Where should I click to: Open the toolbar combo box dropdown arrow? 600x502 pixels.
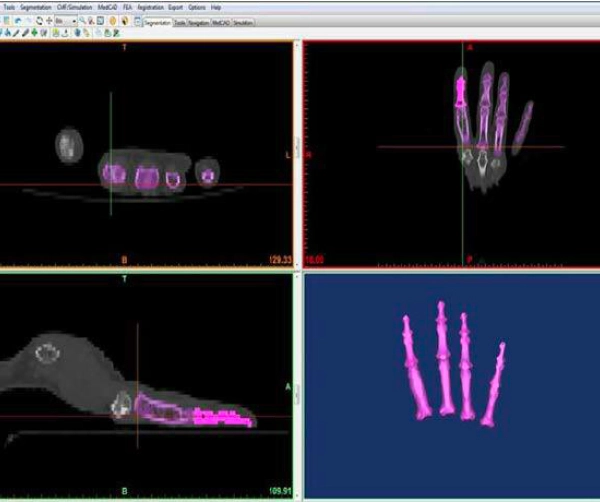pyautogui.click(x=76, y=20)
